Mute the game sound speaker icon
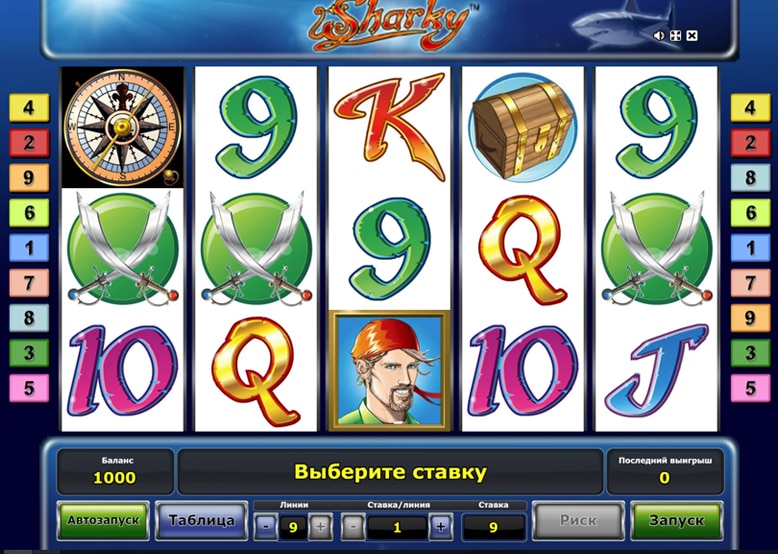This screenshot has height=554, width=778. coord(659,36)
